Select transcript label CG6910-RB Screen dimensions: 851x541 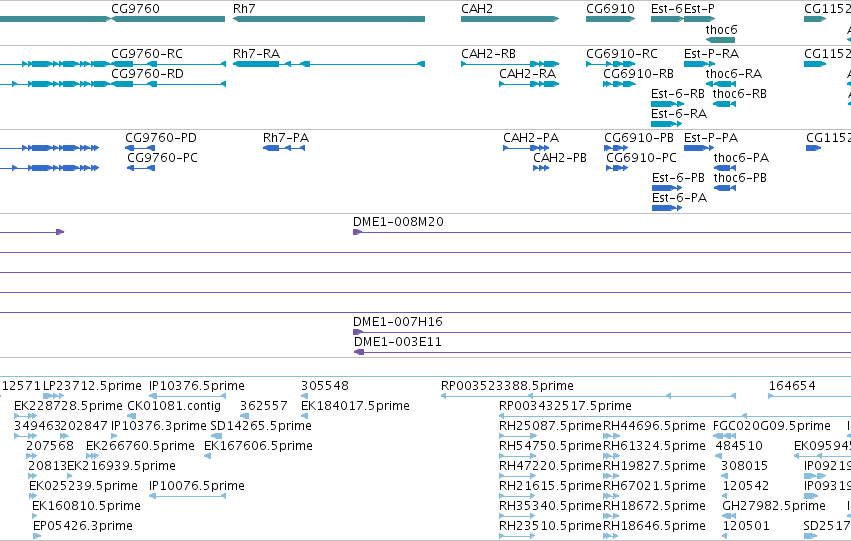[x=638, y=74]
